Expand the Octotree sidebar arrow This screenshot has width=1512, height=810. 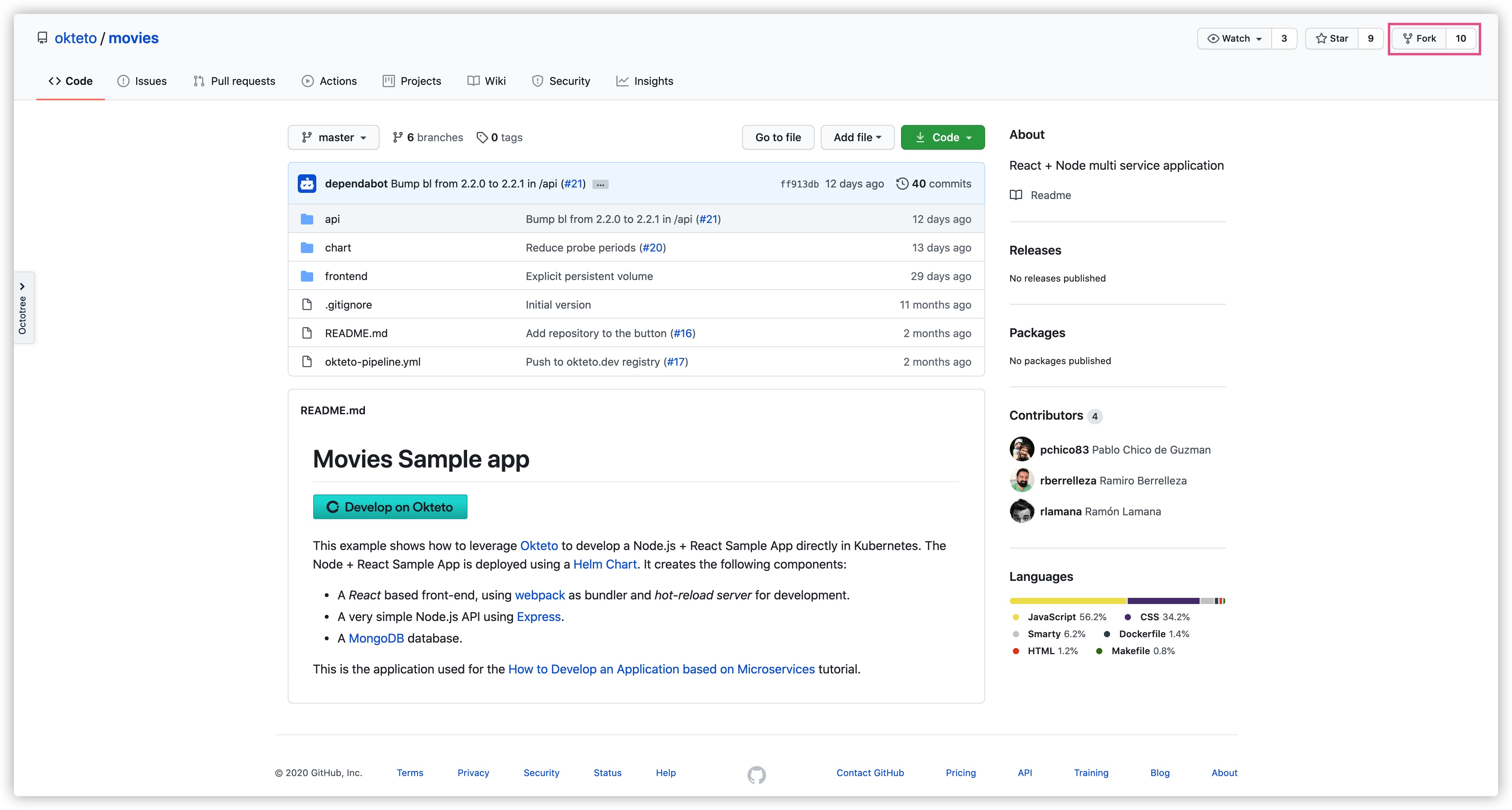point(22,287)
